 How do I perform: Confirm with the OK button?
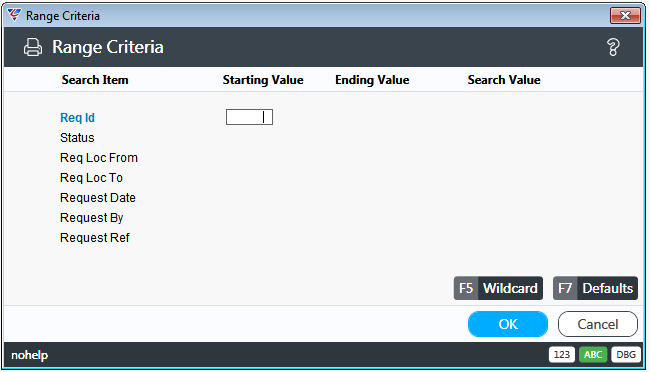coord(508,324)
